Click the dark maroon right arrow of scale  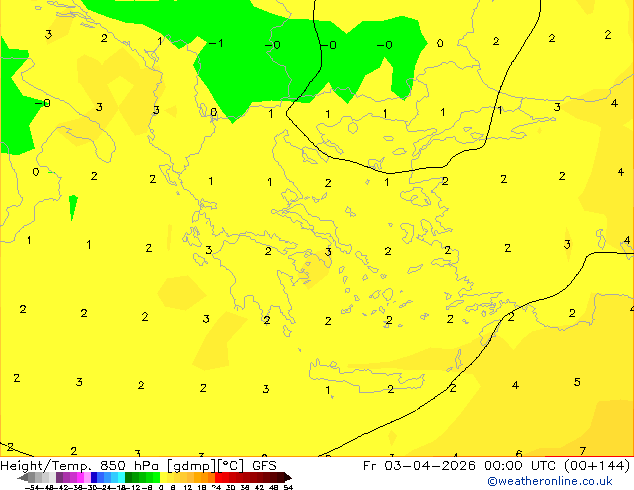[288, 477]
